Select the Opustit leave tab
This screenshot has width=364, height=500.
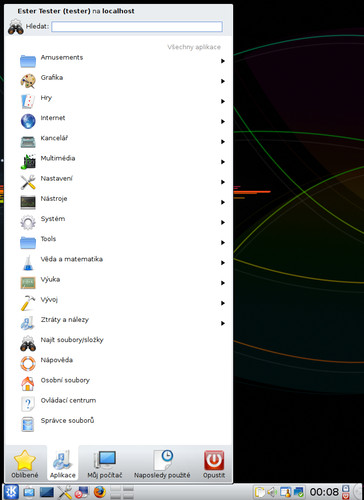point(214,463)
